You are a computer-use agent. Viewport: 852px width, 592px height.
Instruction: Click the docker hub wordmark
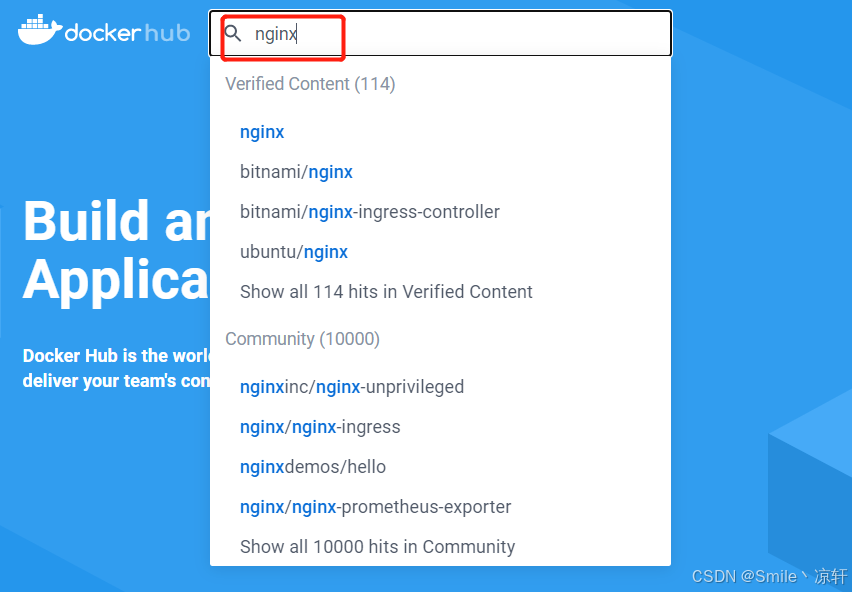tap(127, 33)
